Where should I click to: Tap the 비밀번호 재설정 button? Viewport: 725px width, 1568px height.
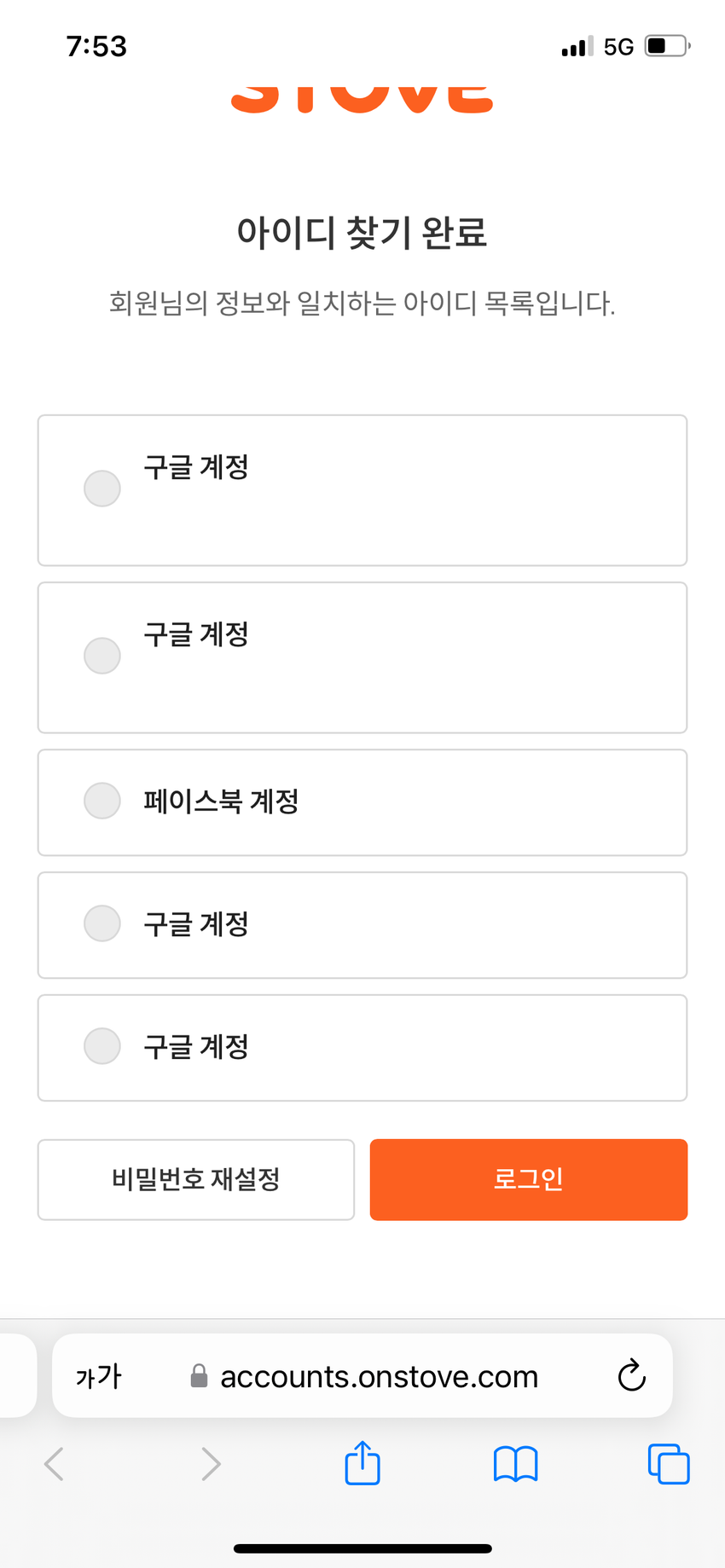coord(196,1180)
